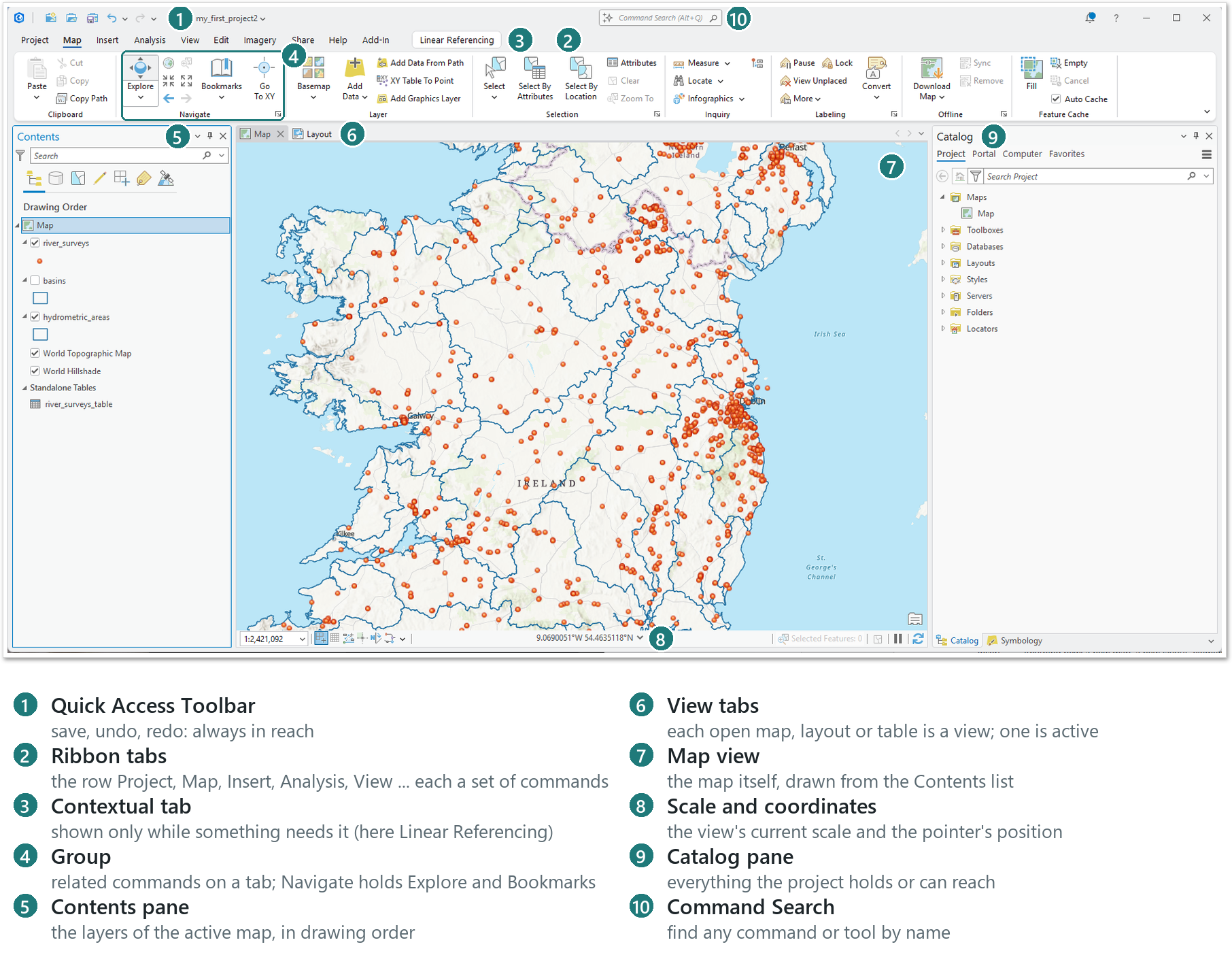
Task: Open Select By Location
Action: tap(581, 79)
